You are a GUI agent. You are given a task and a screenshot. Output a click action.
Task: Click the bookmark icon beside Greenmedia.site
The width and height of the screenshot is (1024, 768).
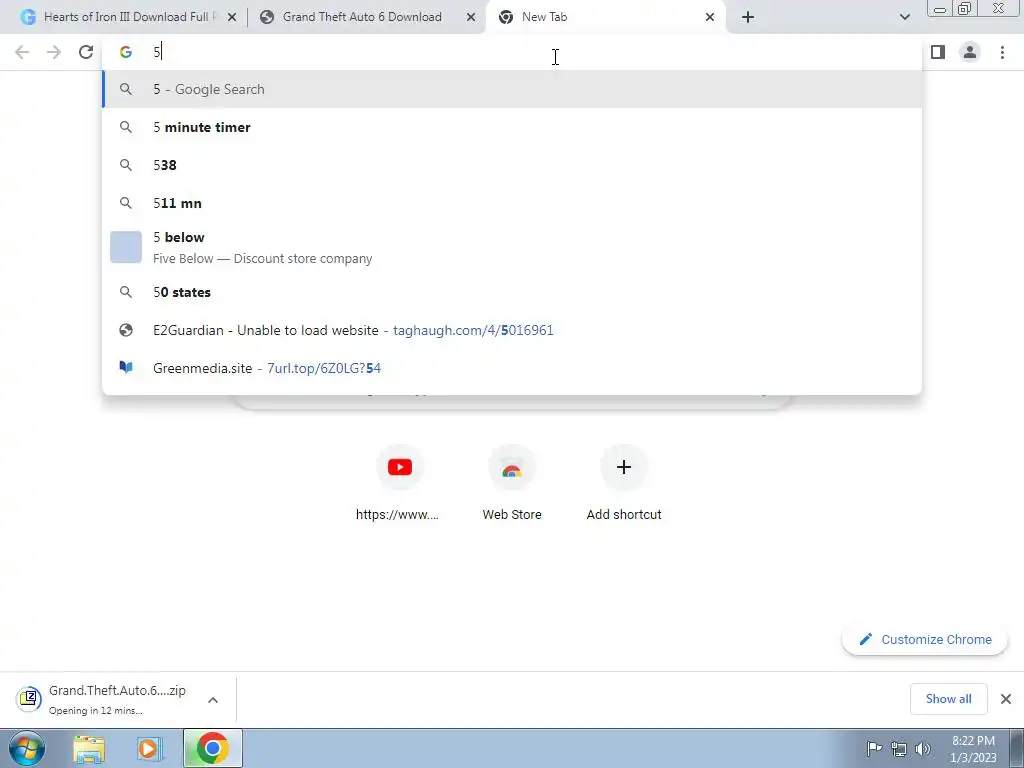(126, 368)
